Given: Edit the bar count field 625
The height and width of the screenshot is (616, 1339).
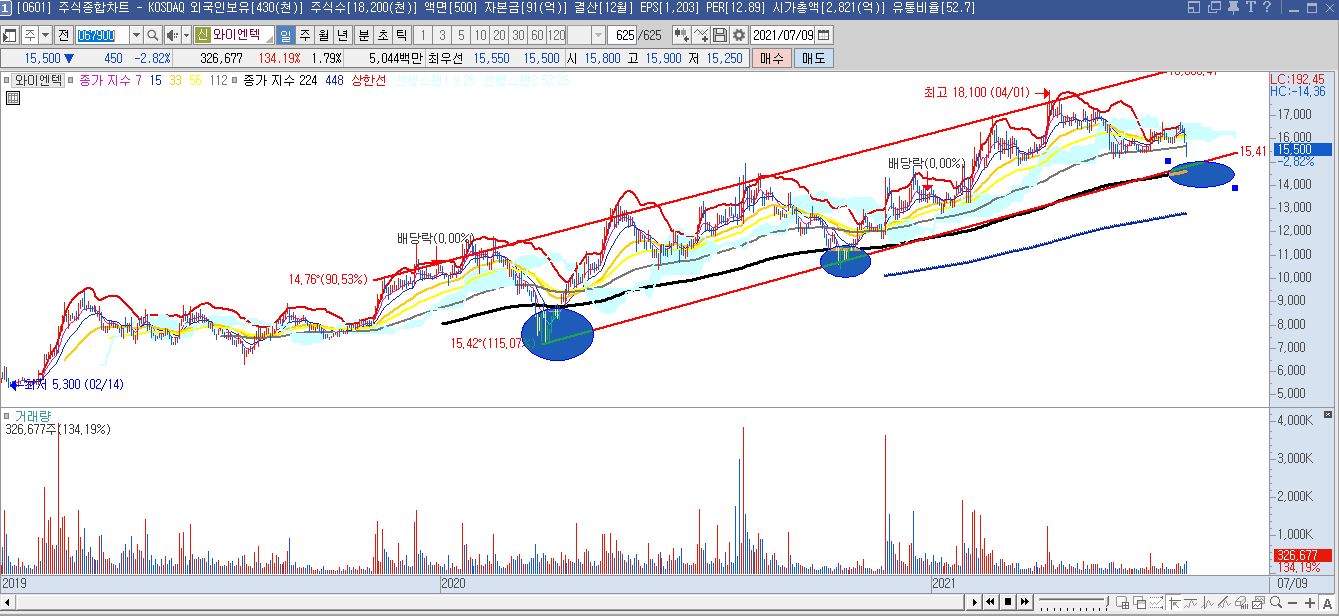Looking at the screenshot, I should pyautogui.click(x=624, y=35).
